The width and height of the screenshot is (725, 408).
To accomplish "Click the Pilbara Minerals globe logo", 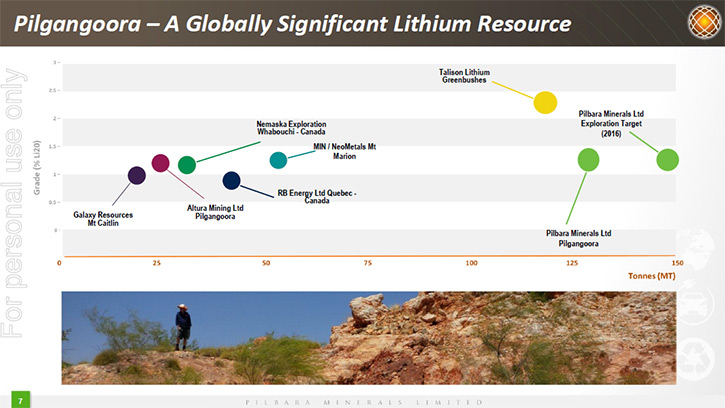I will coord(704,22).
